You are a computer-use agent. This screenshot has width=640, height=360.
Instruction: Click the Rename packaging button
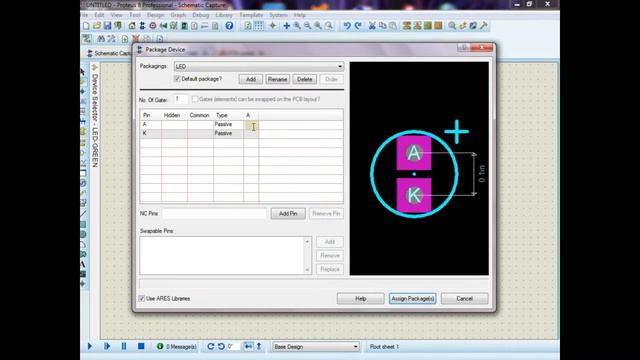point(278,79)
